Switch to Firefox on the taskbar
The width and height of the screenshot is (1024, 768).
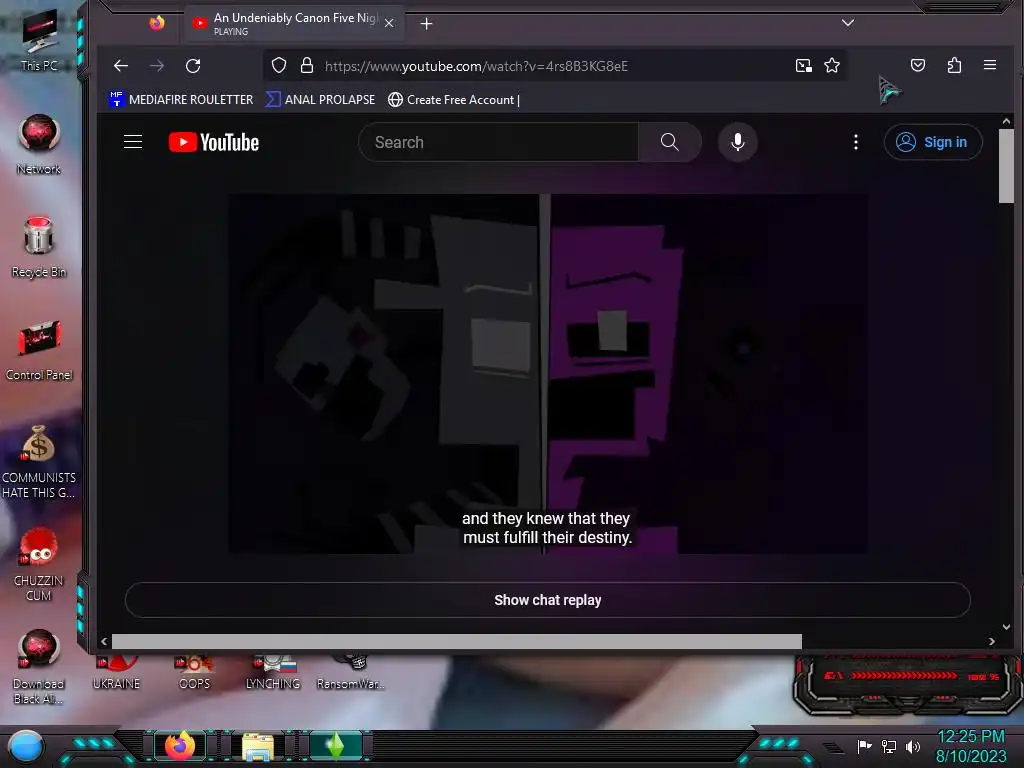pos(179,746)
